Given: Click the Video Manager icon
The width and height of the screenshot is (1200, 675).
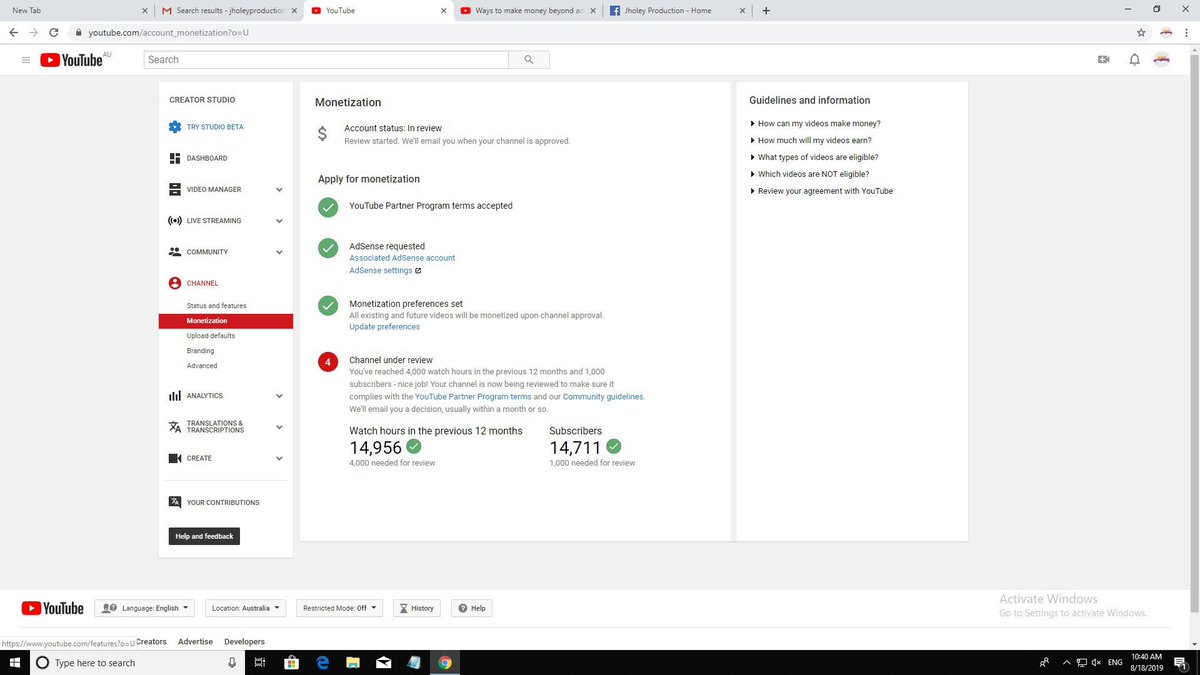Looking at the screenshot, I should (x=175, y=189).
